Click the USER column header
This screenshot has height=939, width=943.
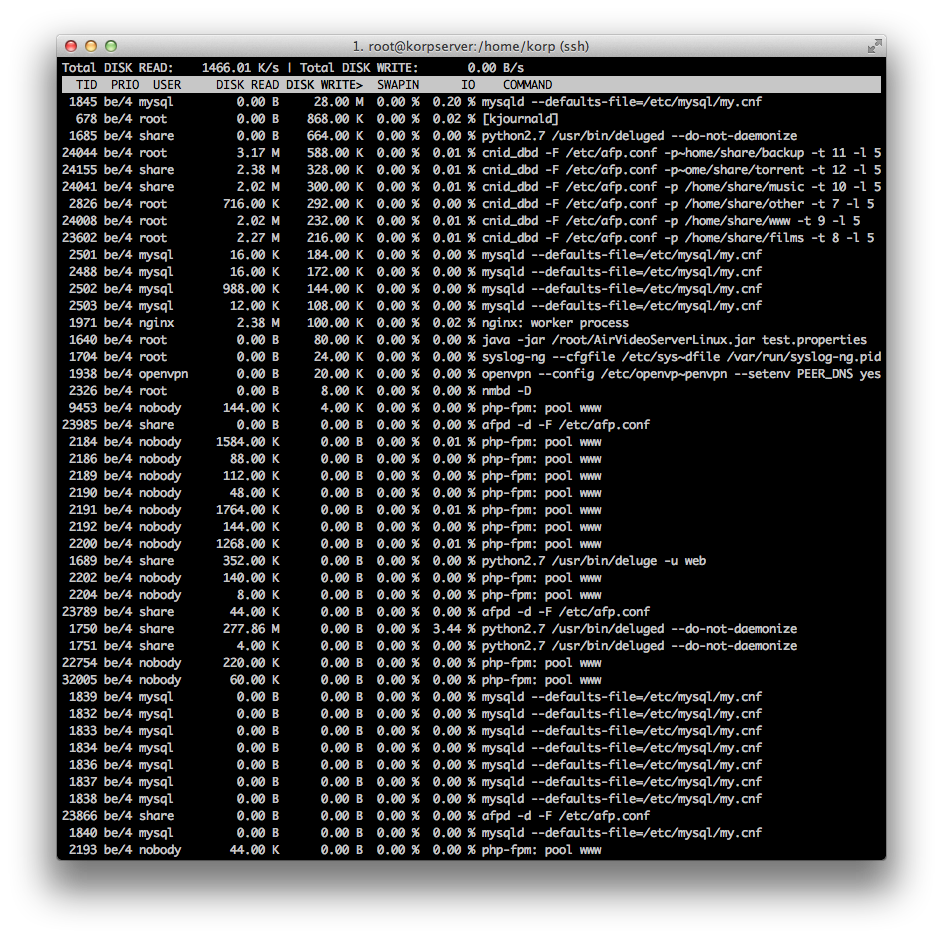tap(167, 85)
